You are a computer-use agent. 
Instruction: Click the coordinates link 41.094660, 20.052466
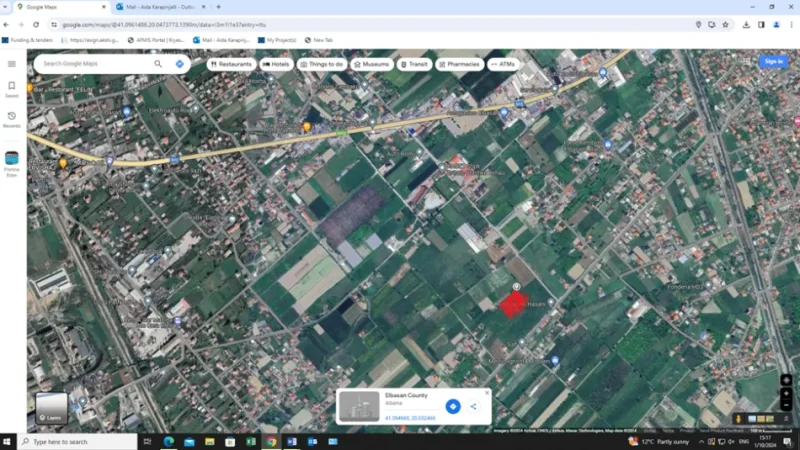click(x=410, y=418)
